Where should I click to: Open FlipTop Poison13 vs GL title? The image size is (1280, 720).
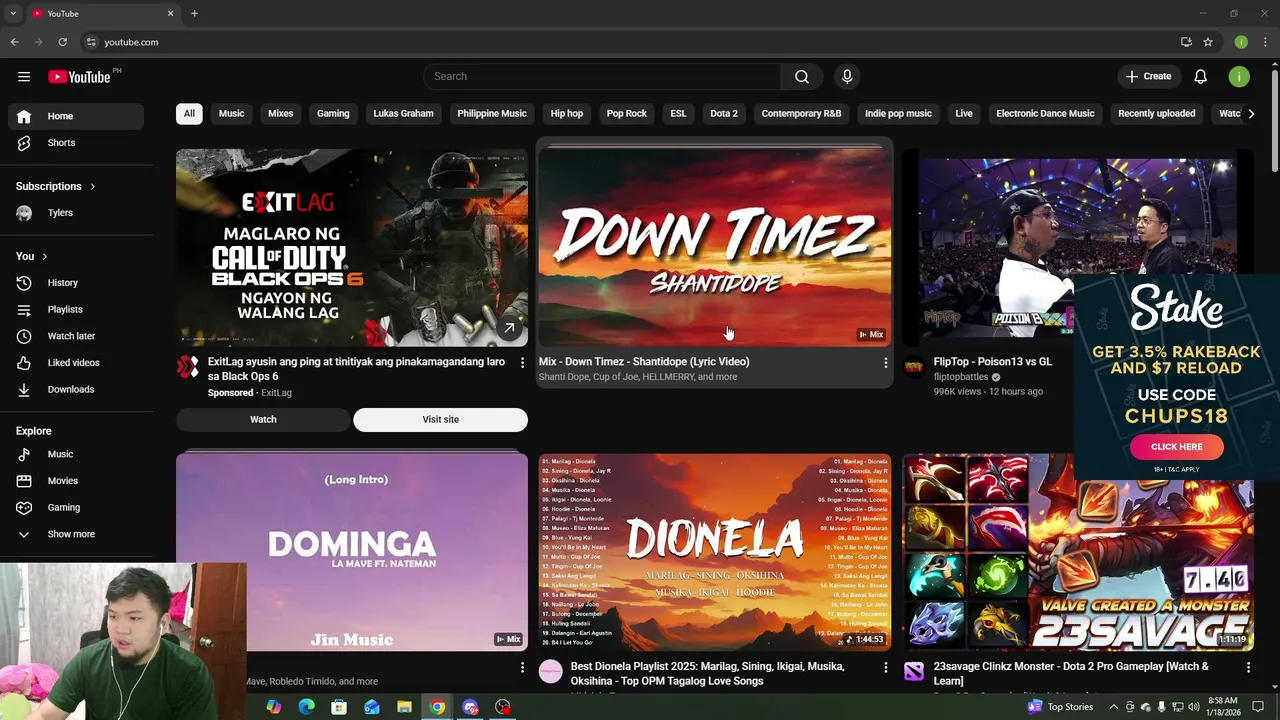click(993, 362)
